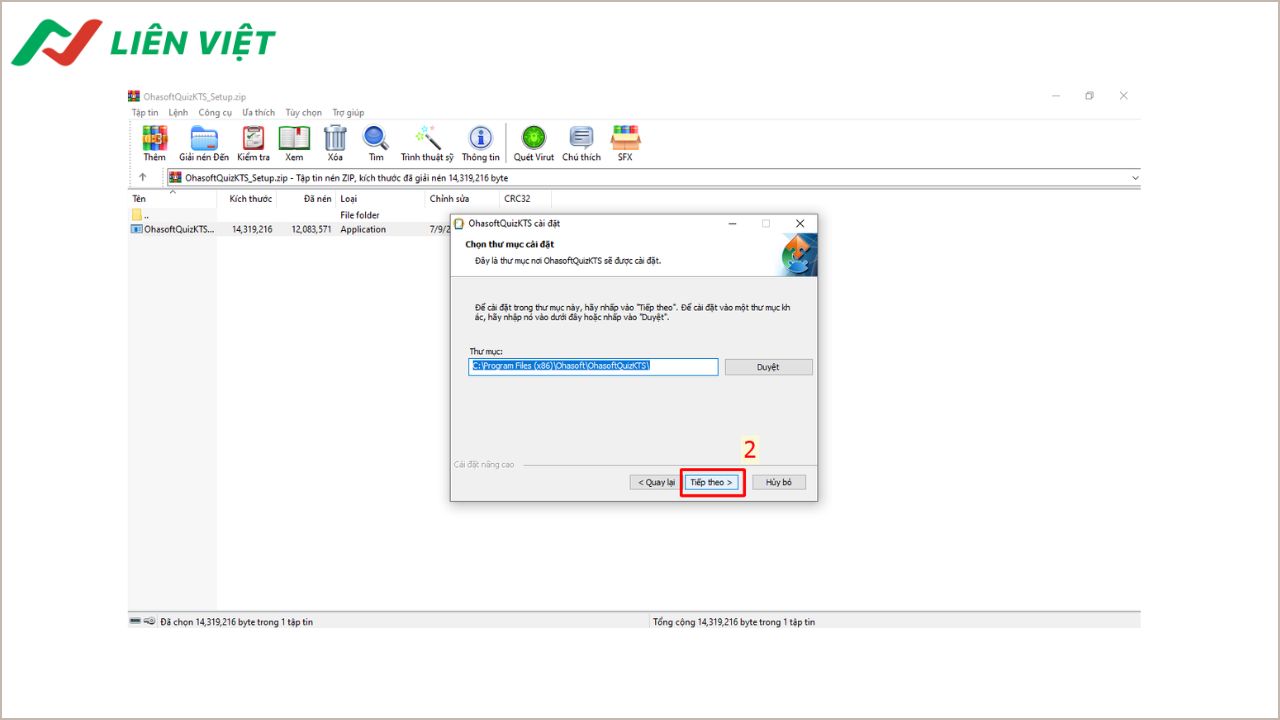Viewport: 1280px width, 720px height.
Task: Open the Xem view icon
Action: tap(294, 138)
